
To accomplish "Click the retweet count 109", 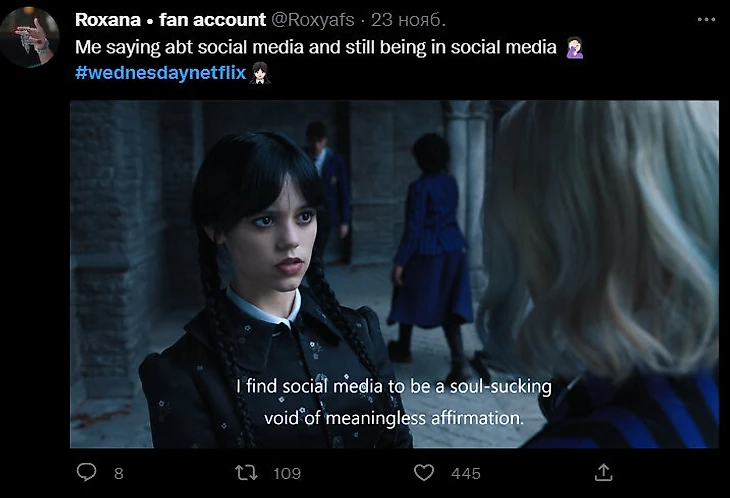I will tap(287, 473).
